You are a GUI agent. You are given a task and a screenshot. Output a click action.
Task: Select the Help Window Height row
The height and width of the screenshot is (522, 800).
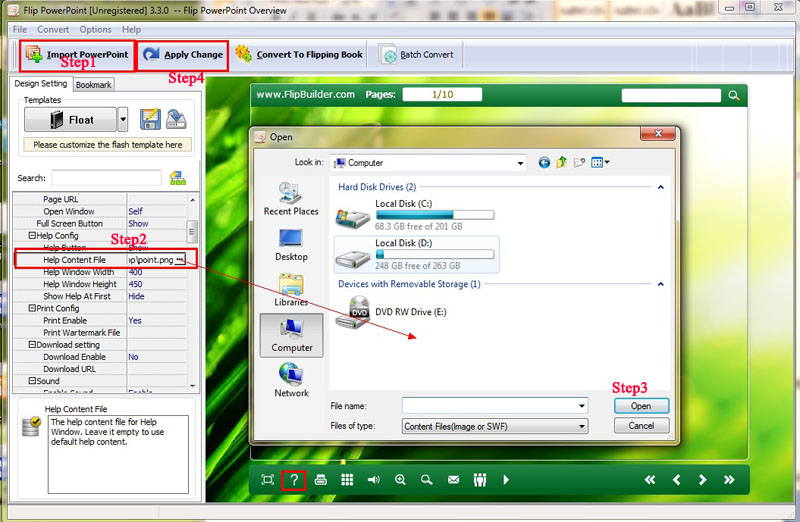pyautogui.click(x=100, y=284)
